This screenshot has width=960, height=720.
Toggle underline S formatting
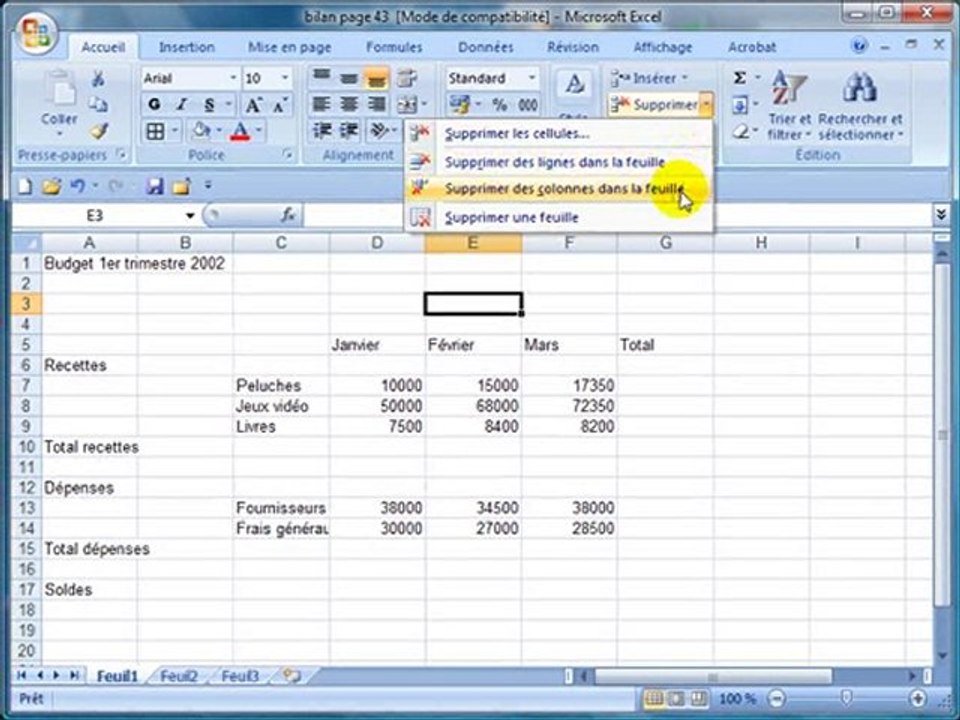pos(209,105)
